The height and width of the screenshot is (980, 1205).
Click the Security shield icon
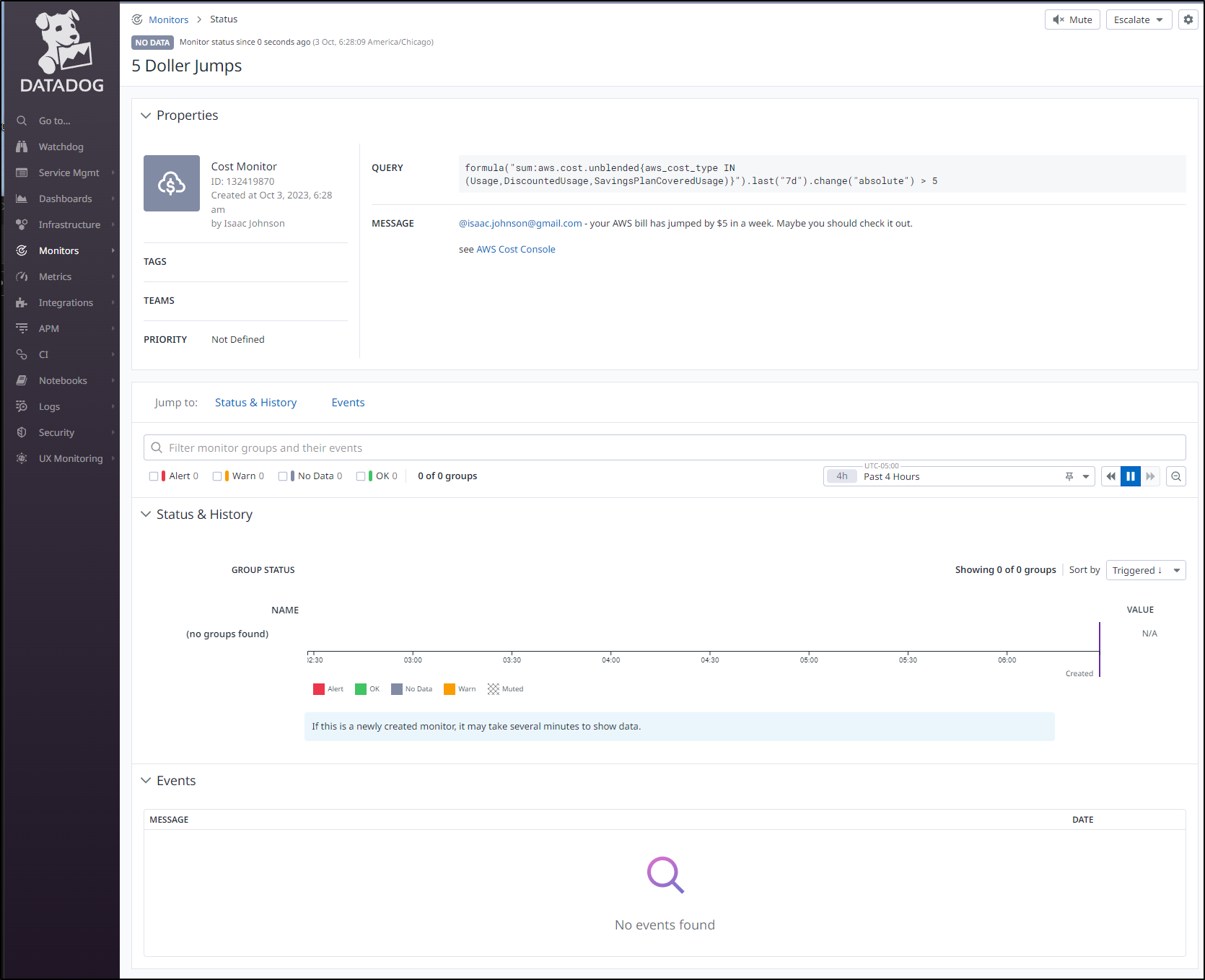pos(22,432)
